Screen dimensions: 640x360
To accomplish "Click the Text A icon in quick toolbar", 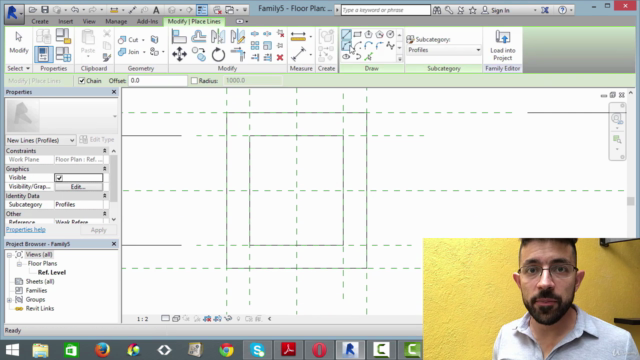I will coord(156,10).
